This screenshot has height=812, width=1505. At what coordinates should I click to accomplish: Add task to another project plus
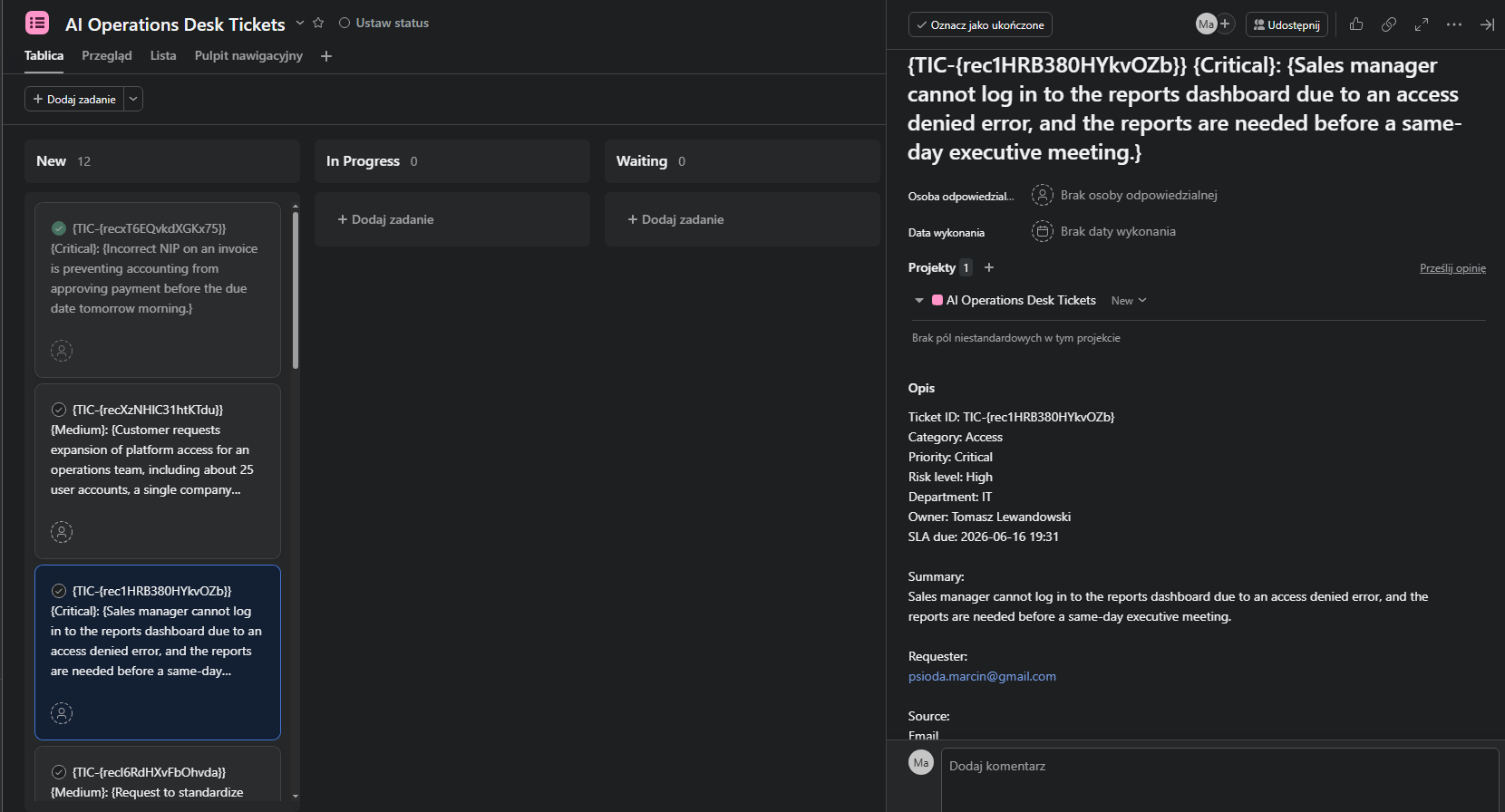pyautogui.click(x=989, y=267)
